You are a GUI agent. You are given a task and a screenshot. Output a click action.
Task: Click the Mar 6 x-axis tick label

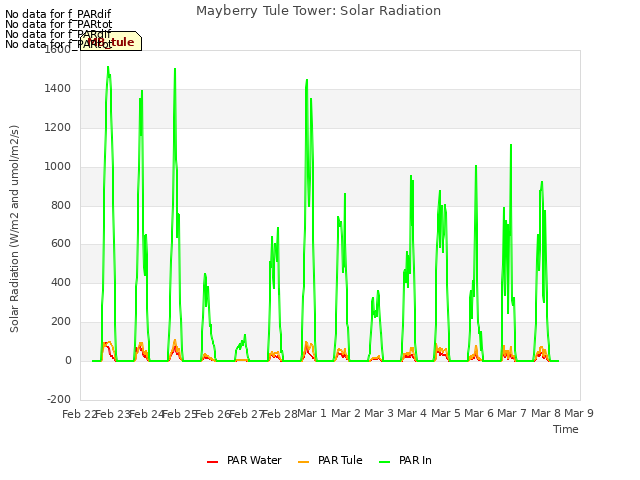tap(479, 413)
